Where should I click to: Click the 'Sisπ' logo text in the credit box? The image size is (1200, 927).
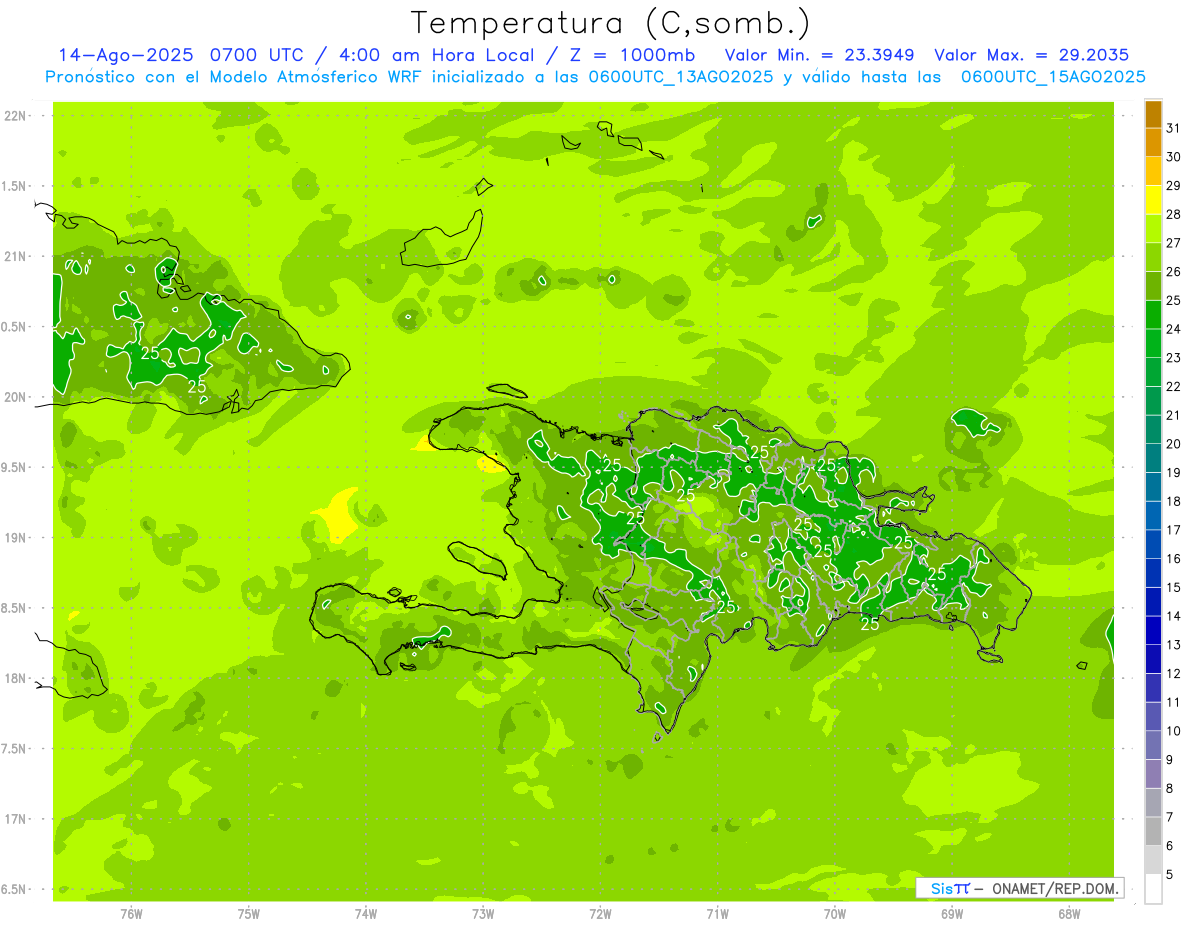950,888
